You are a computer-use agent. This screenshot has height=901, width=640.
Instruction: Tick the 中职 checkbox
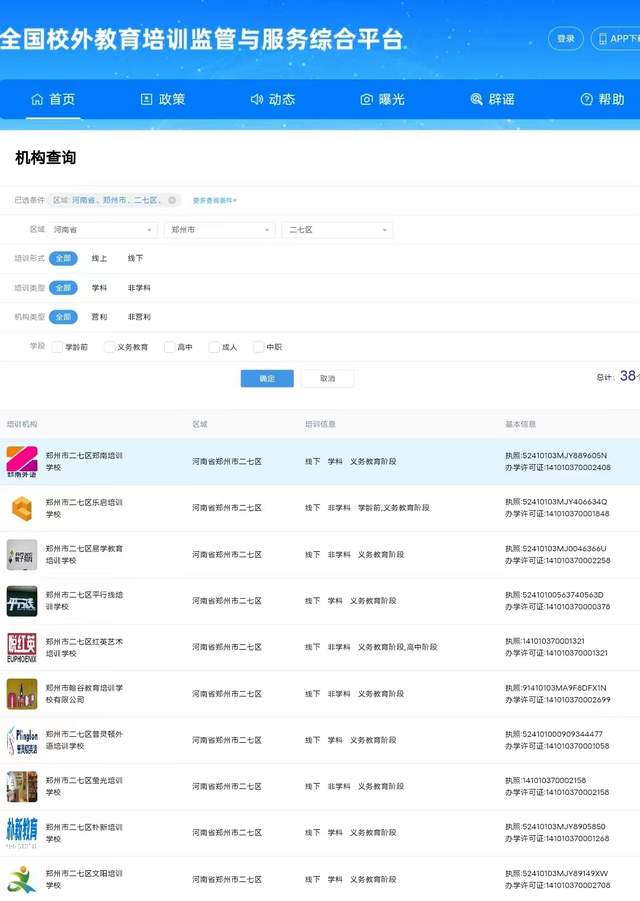[259, 347]
